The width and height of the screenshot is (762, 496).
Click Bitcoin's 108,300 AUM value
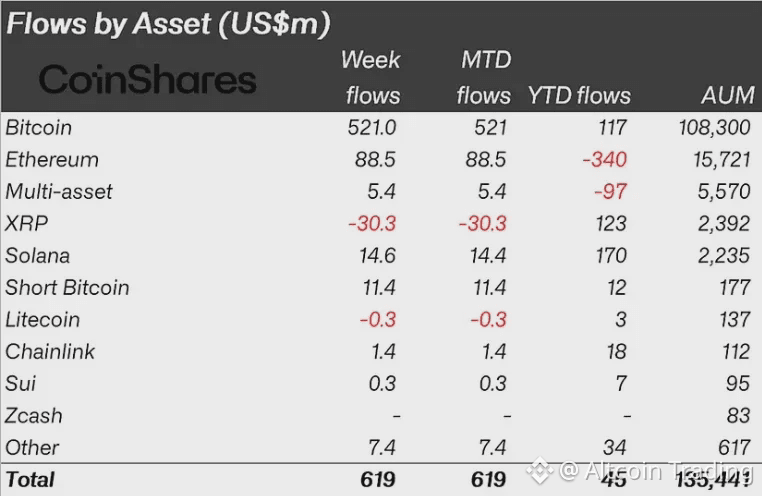[x=714, y=128]
